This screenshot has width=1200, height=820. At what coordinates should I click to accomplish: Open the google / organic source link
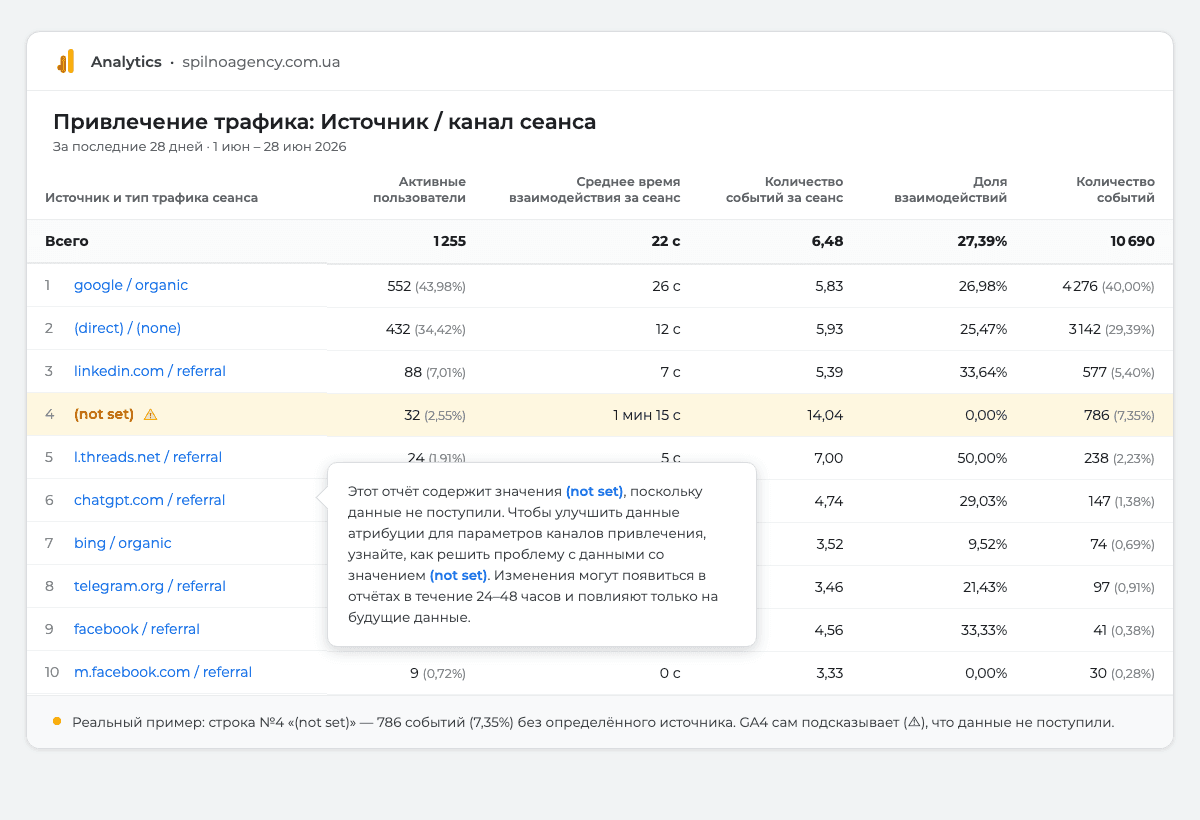coord(131,285)
